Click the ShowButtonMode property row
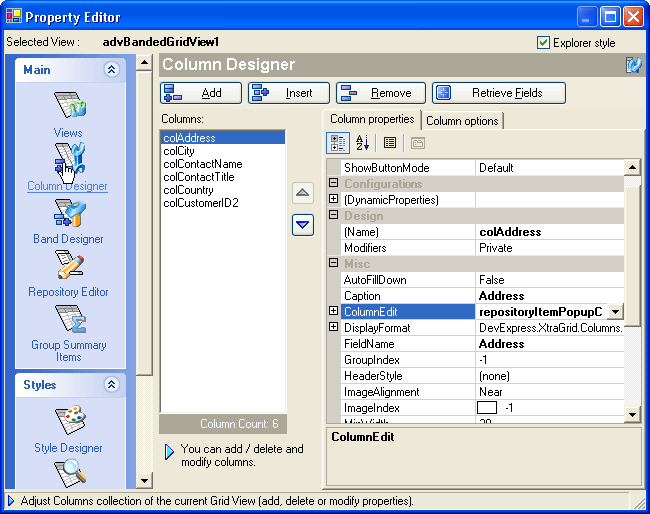The width and height of the screenshot is (650, 514). (483, 168)
